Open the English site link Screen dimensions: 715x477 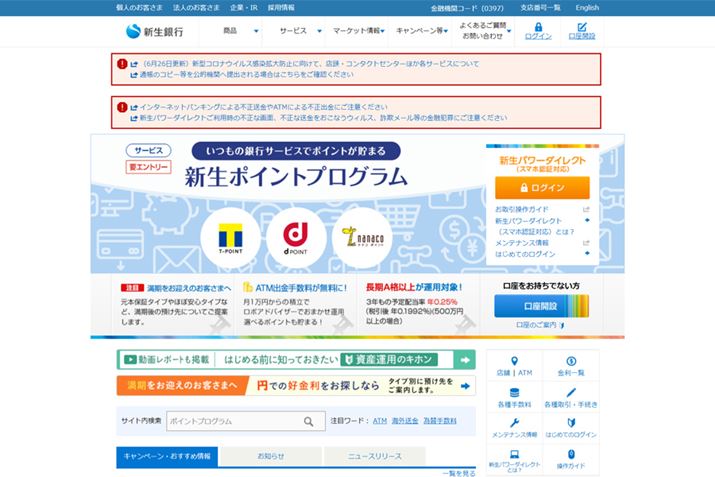coord(587,8)
